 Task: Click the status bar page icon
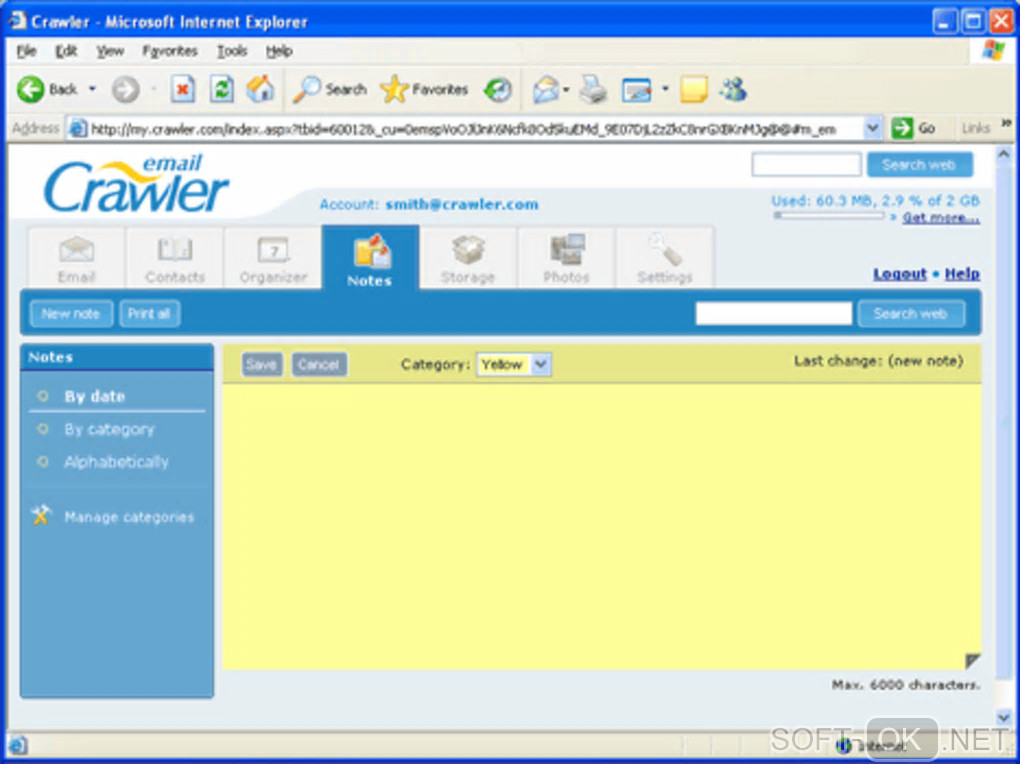[18, 746]
